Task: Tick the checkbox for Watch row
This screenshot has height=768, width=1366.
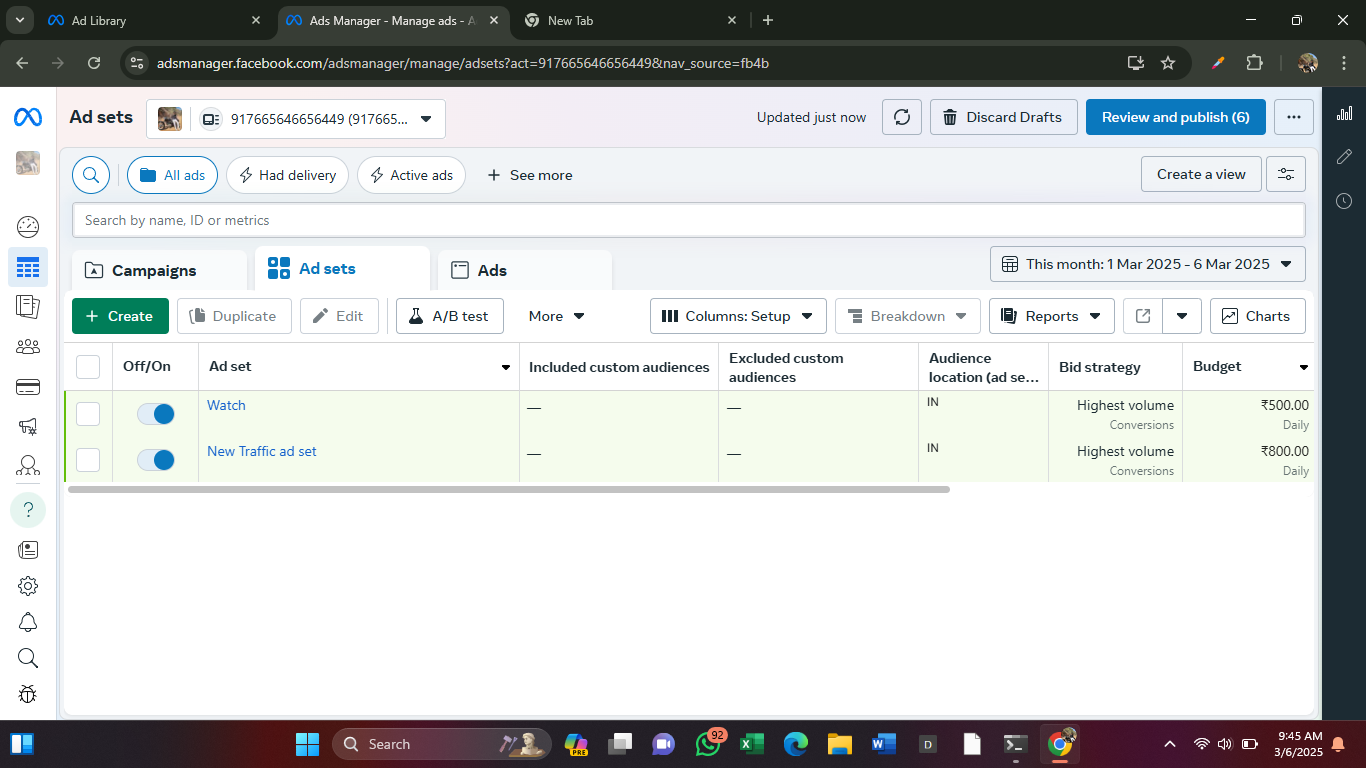Action: (88, 414)
